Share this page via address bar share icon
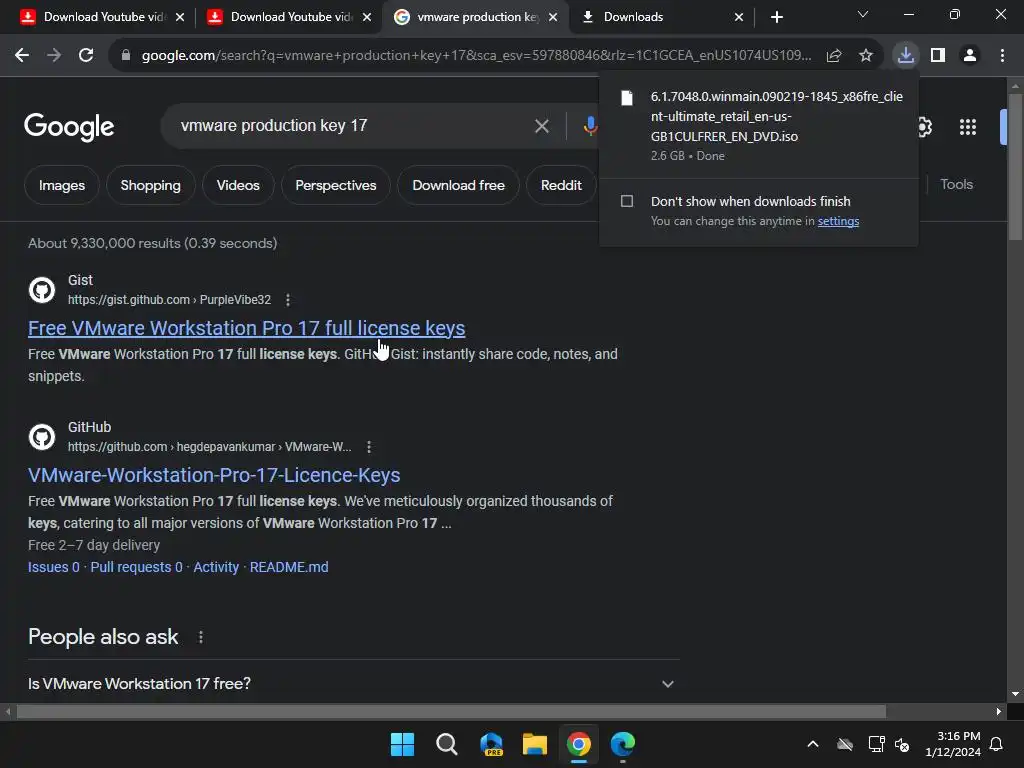 tap(833, 56)
